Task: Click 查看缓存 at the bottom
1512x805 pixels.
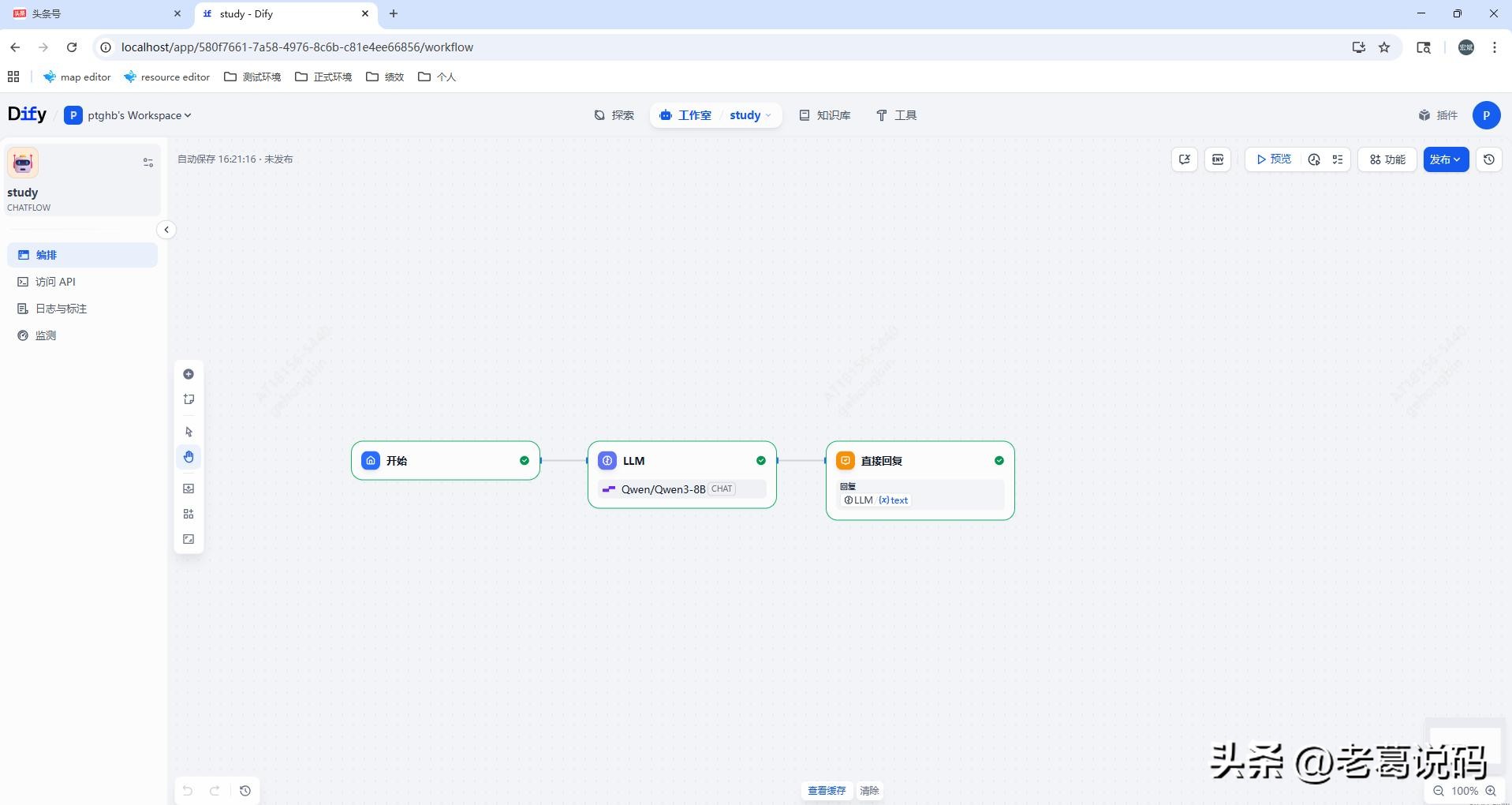Action: (x=827, y=791)
